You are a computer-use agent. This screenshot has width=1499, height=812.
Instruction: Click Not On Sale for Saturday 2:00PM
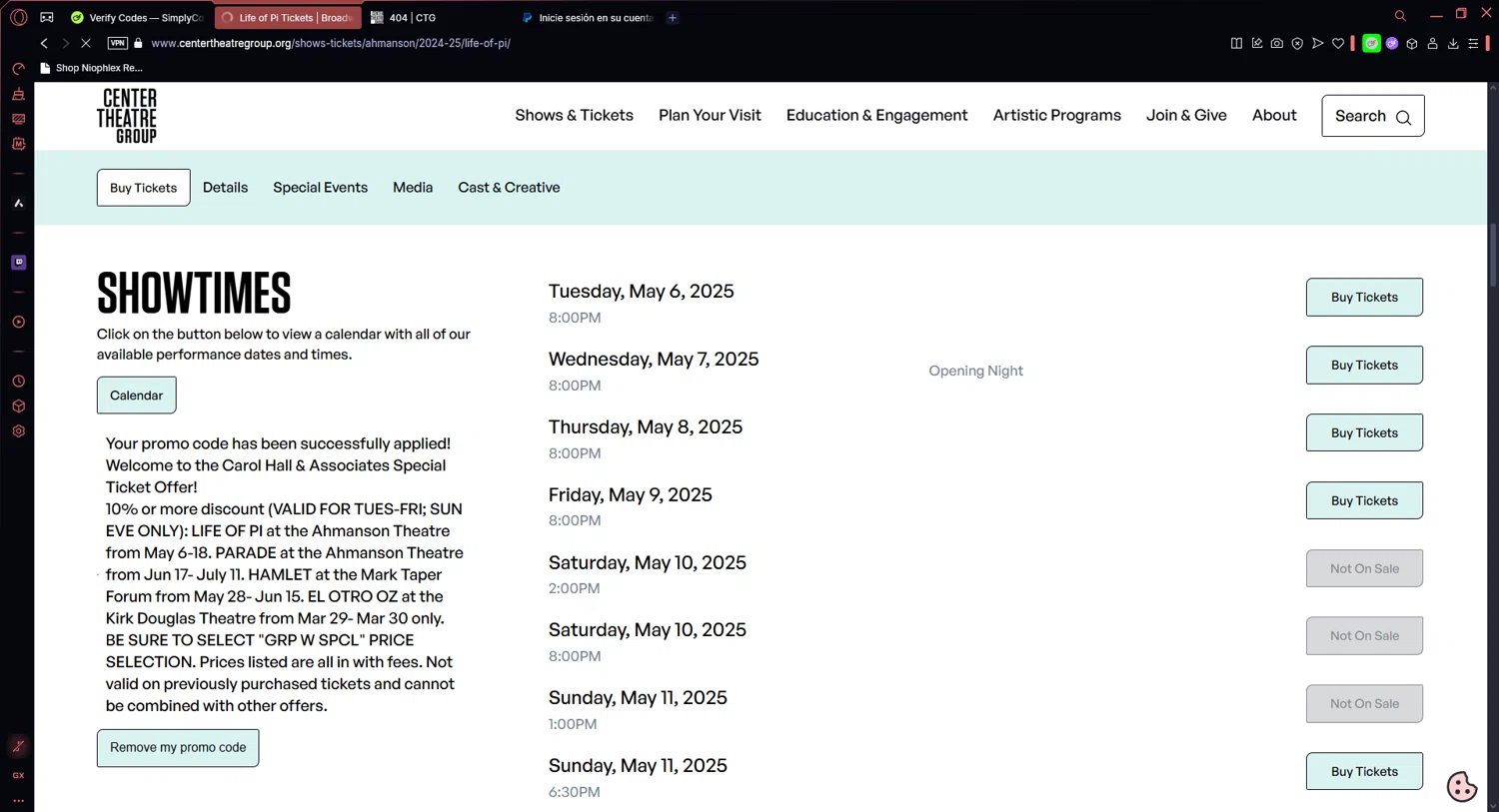point(1364,568)
